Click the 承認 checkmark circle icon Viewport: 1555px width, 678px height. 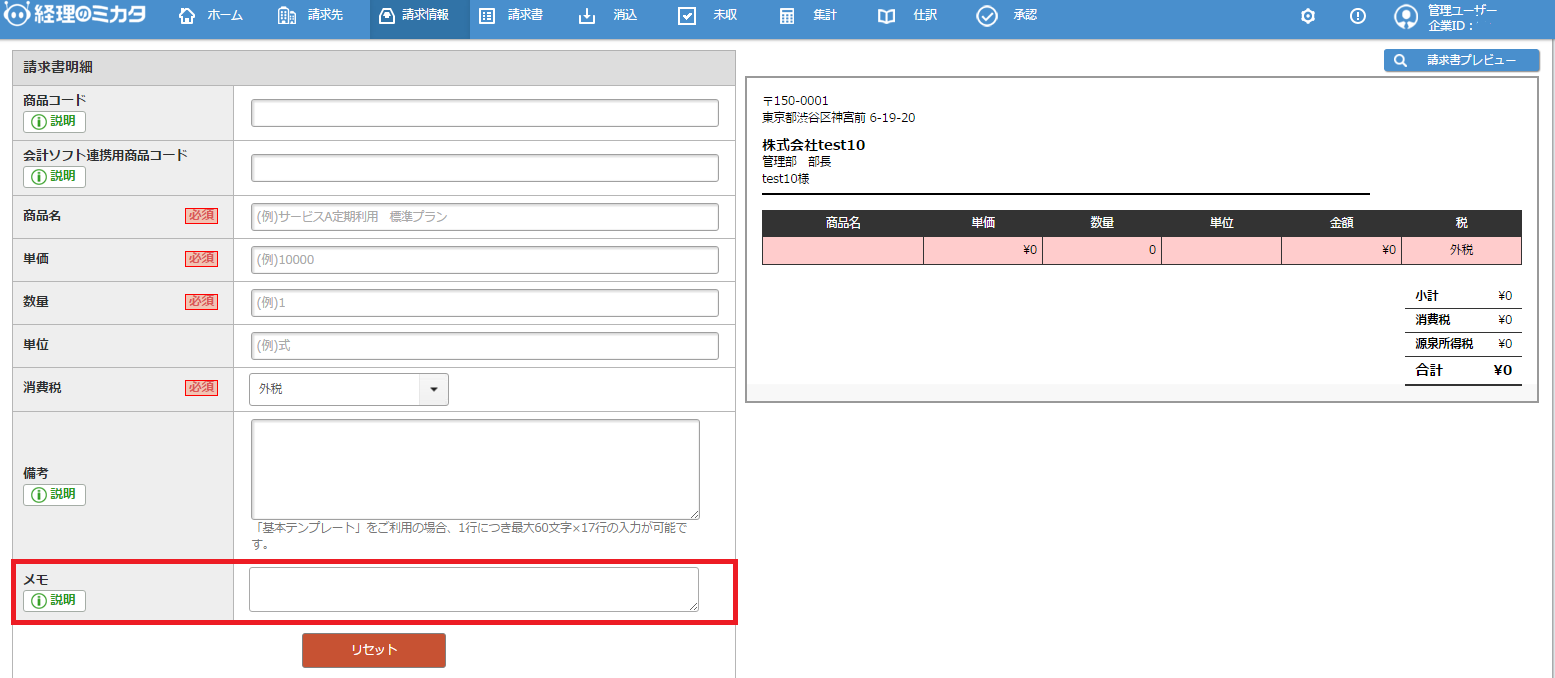(987, 16)
